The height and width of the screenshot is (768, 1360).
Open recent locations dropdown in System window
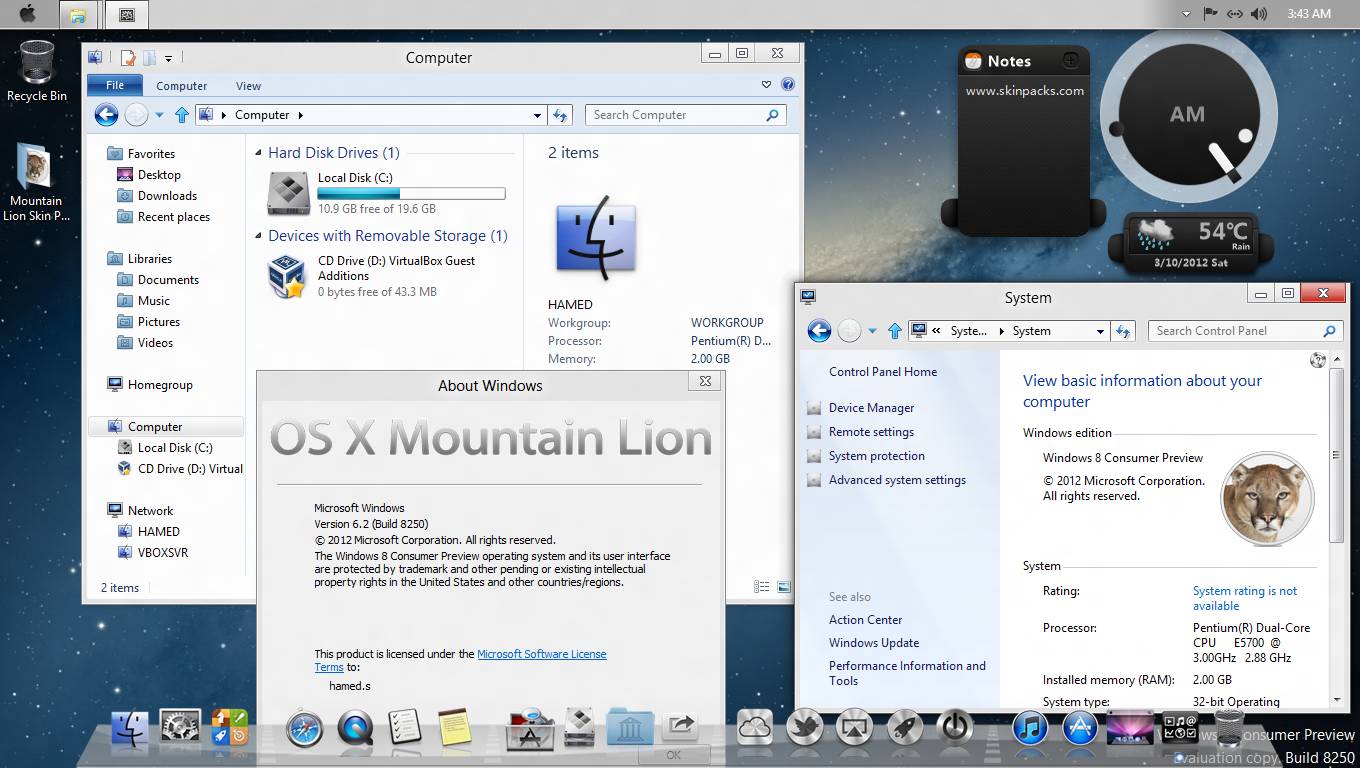click(x=872, y=331)
